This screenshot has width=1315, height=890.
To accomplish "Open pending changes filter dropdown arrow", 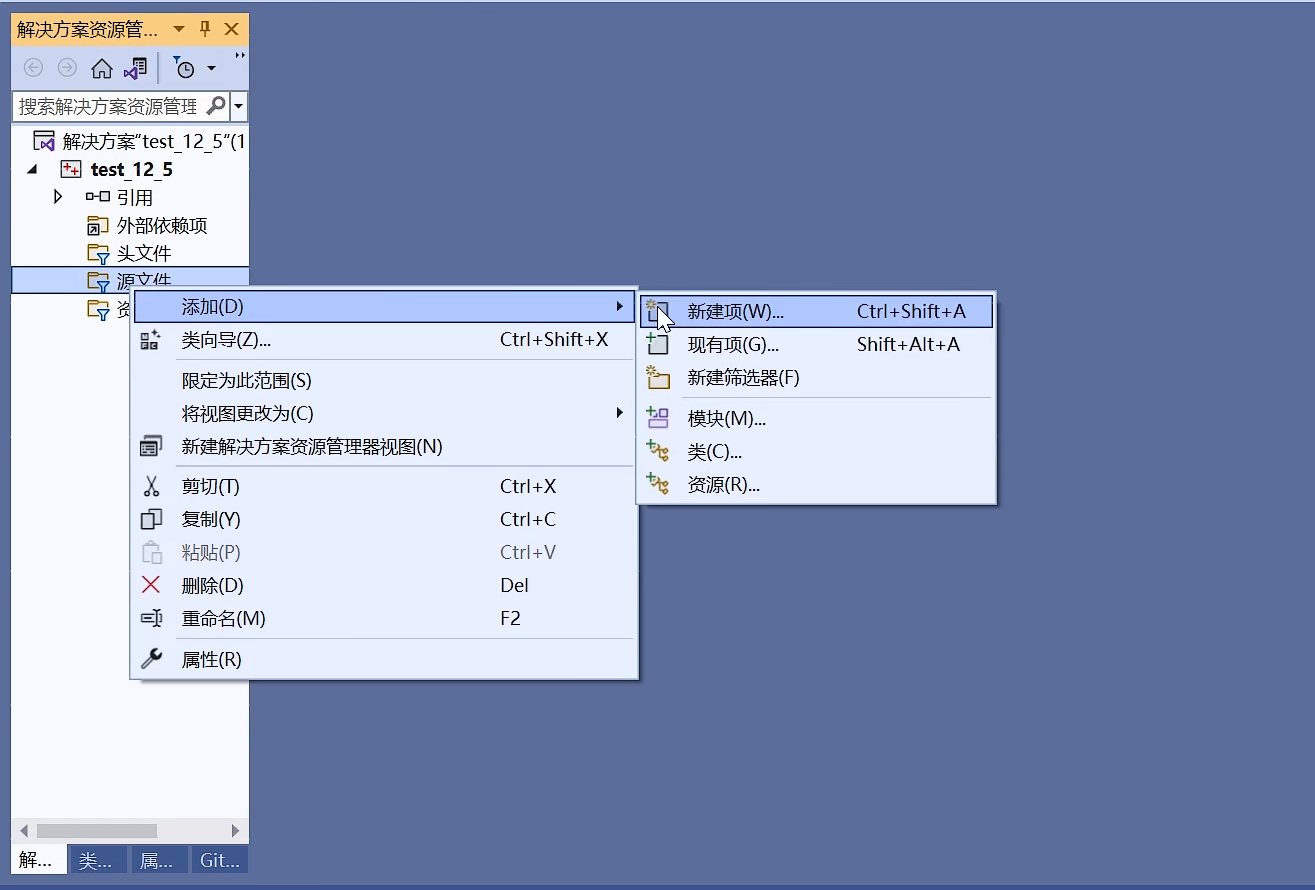I will (211, 68).
